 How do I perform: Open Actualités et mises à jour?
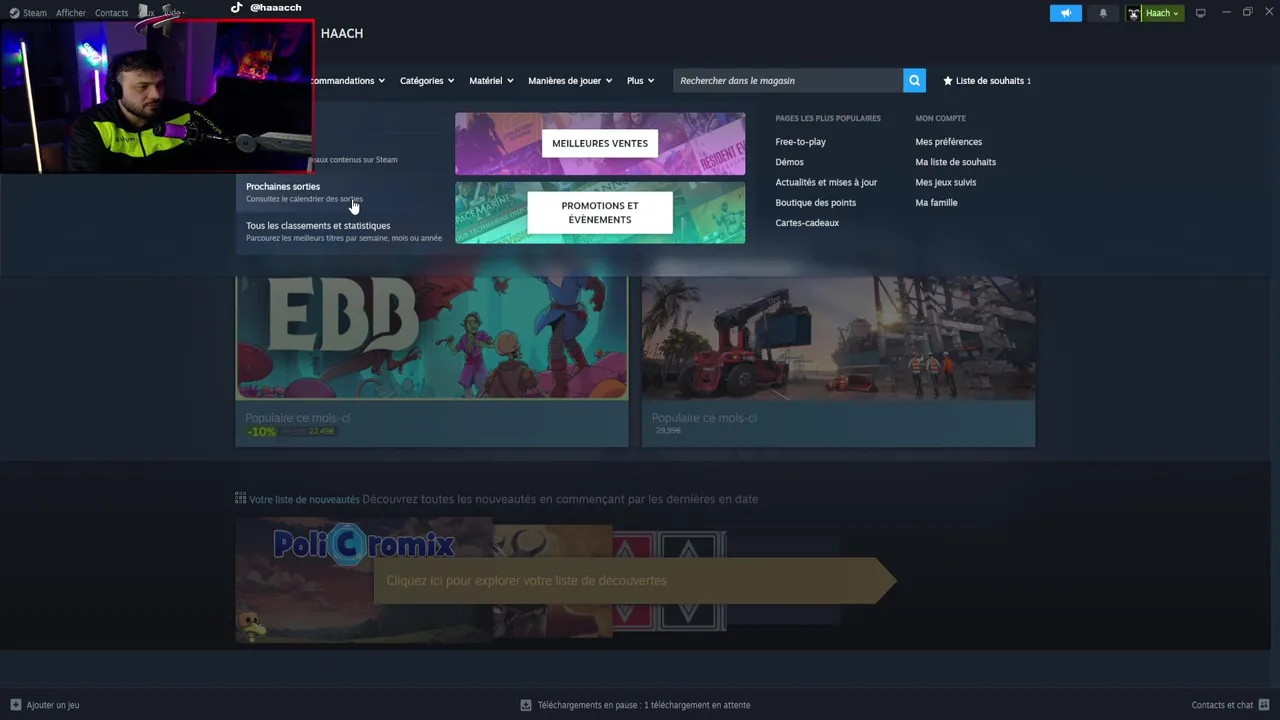(x=826, y=182)
